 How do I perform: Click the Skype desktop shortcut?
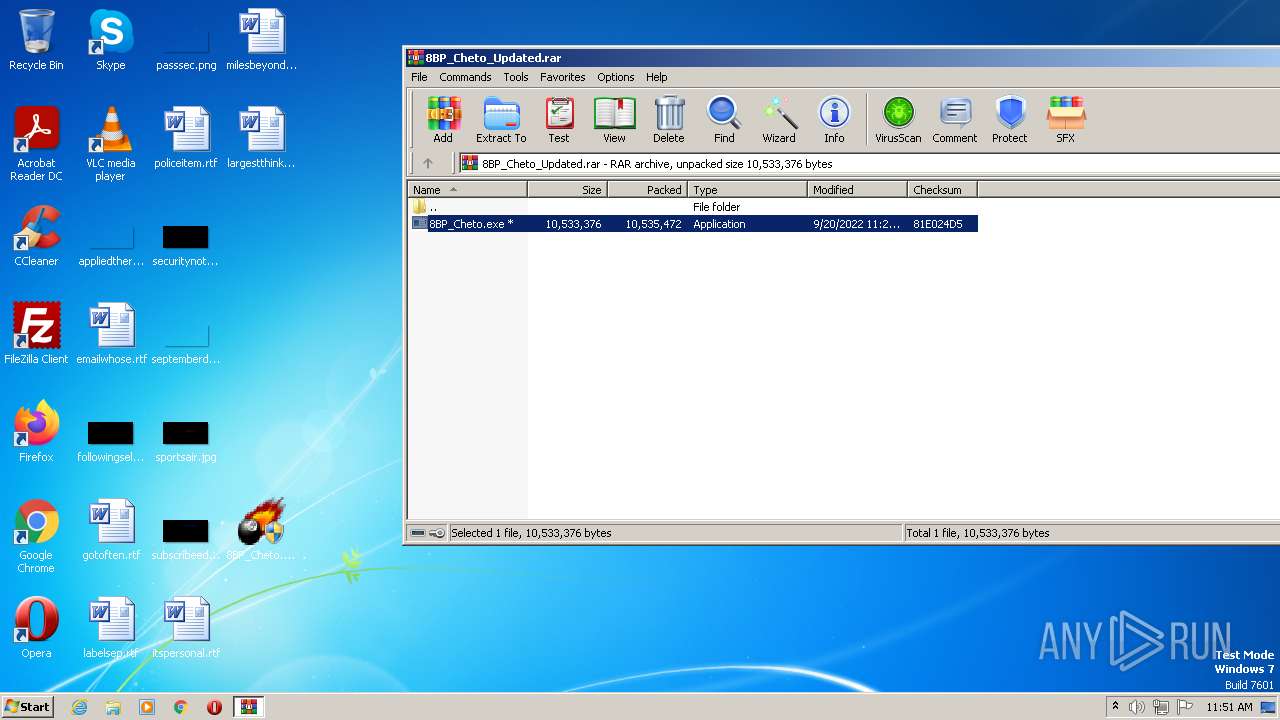point(110,40)
